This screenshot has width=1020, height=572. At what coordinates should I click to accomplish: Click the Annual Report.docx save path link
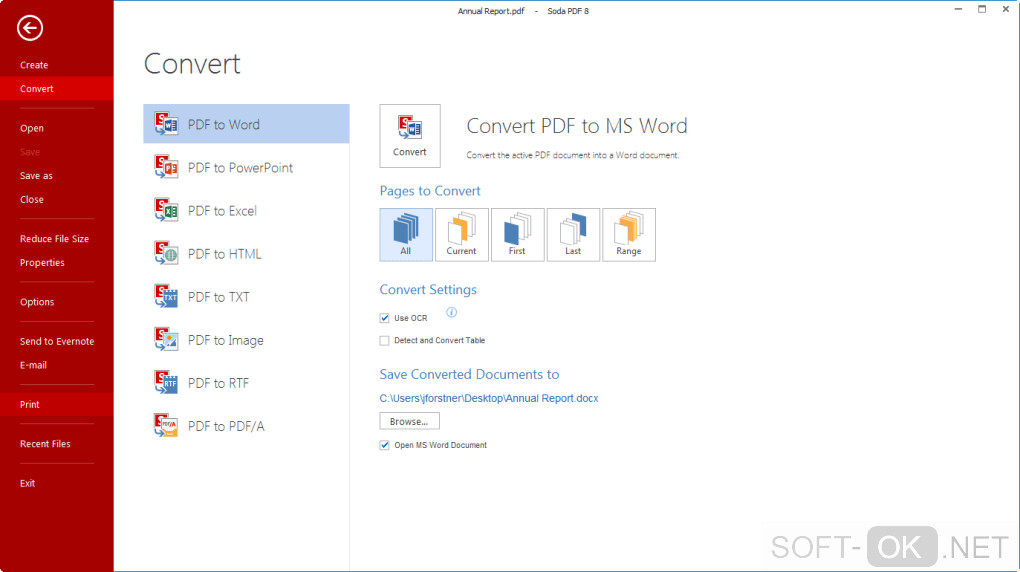pos(489,398)
